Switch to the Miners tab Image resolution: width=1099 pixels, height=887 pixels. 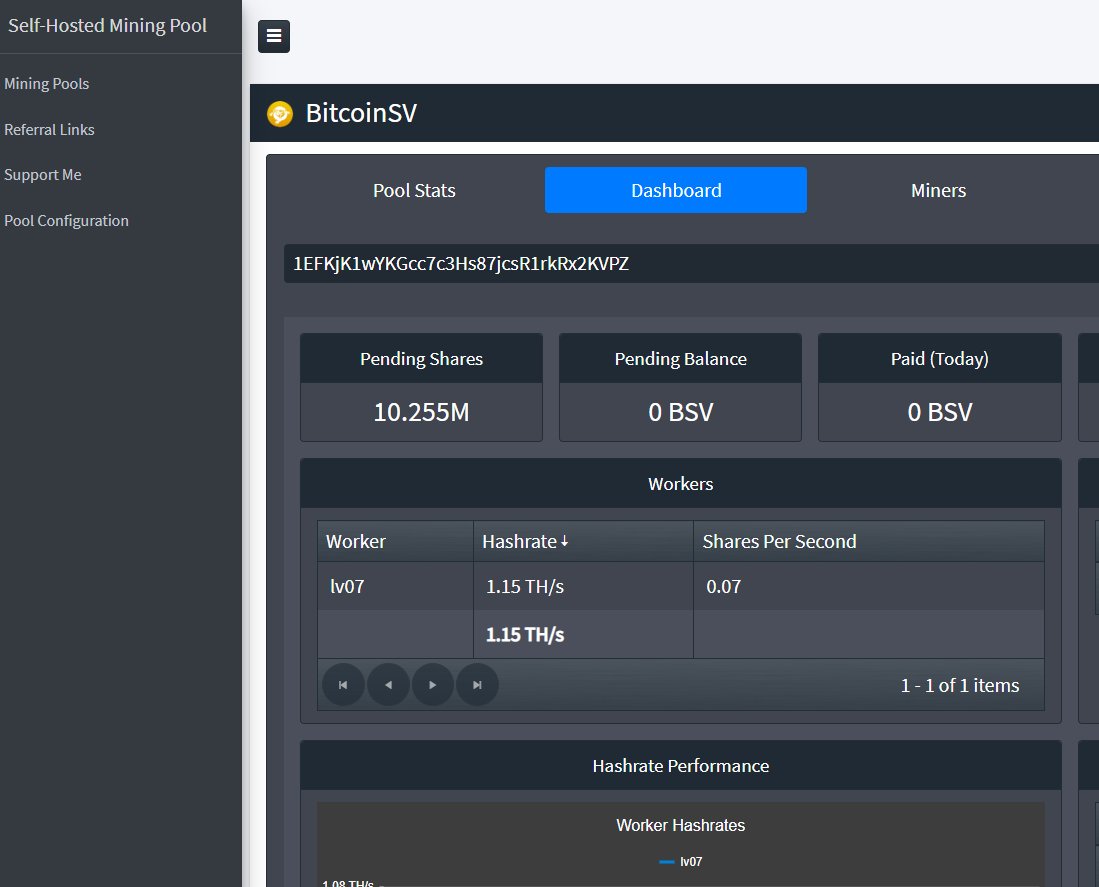coord(938,190)
